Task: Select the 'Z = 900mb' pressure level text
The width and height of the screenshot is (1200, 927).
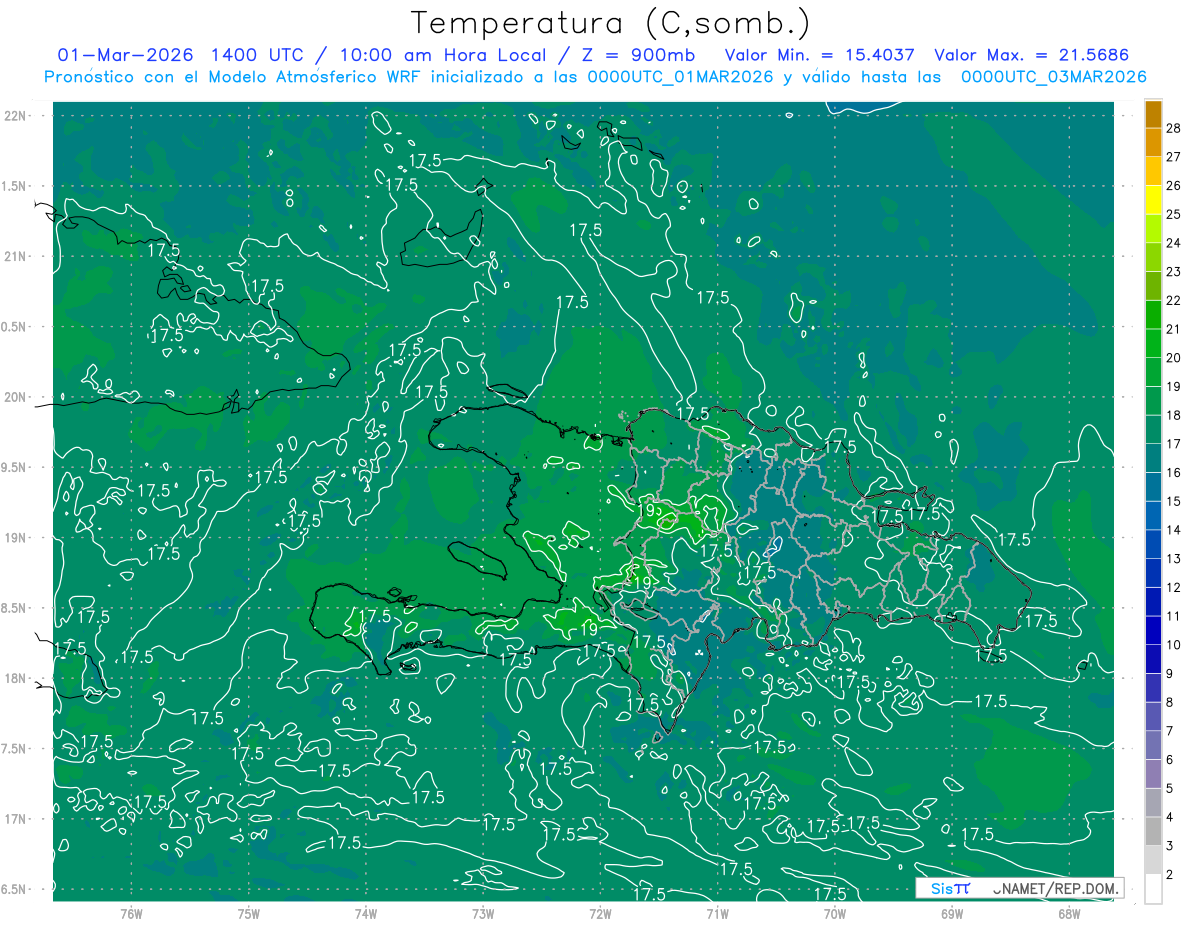Action: (634, 55)
